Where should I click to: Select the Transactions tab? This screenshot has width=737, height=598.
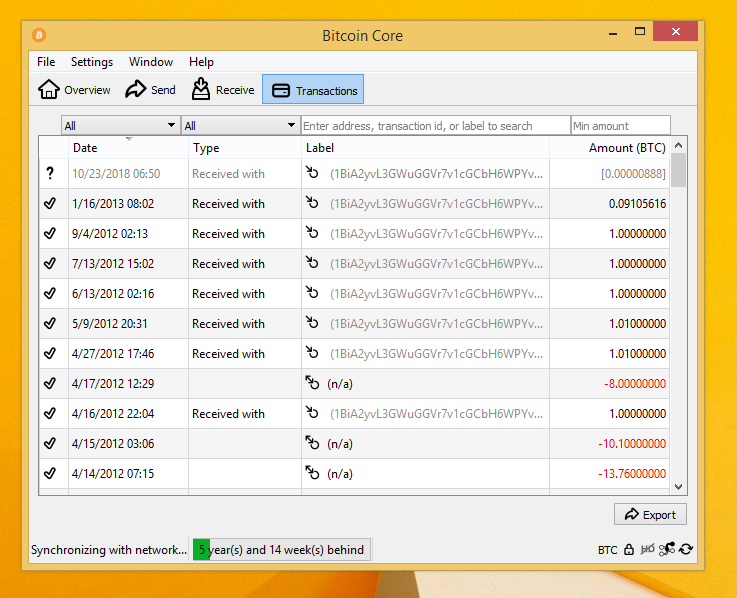point(313,89)
